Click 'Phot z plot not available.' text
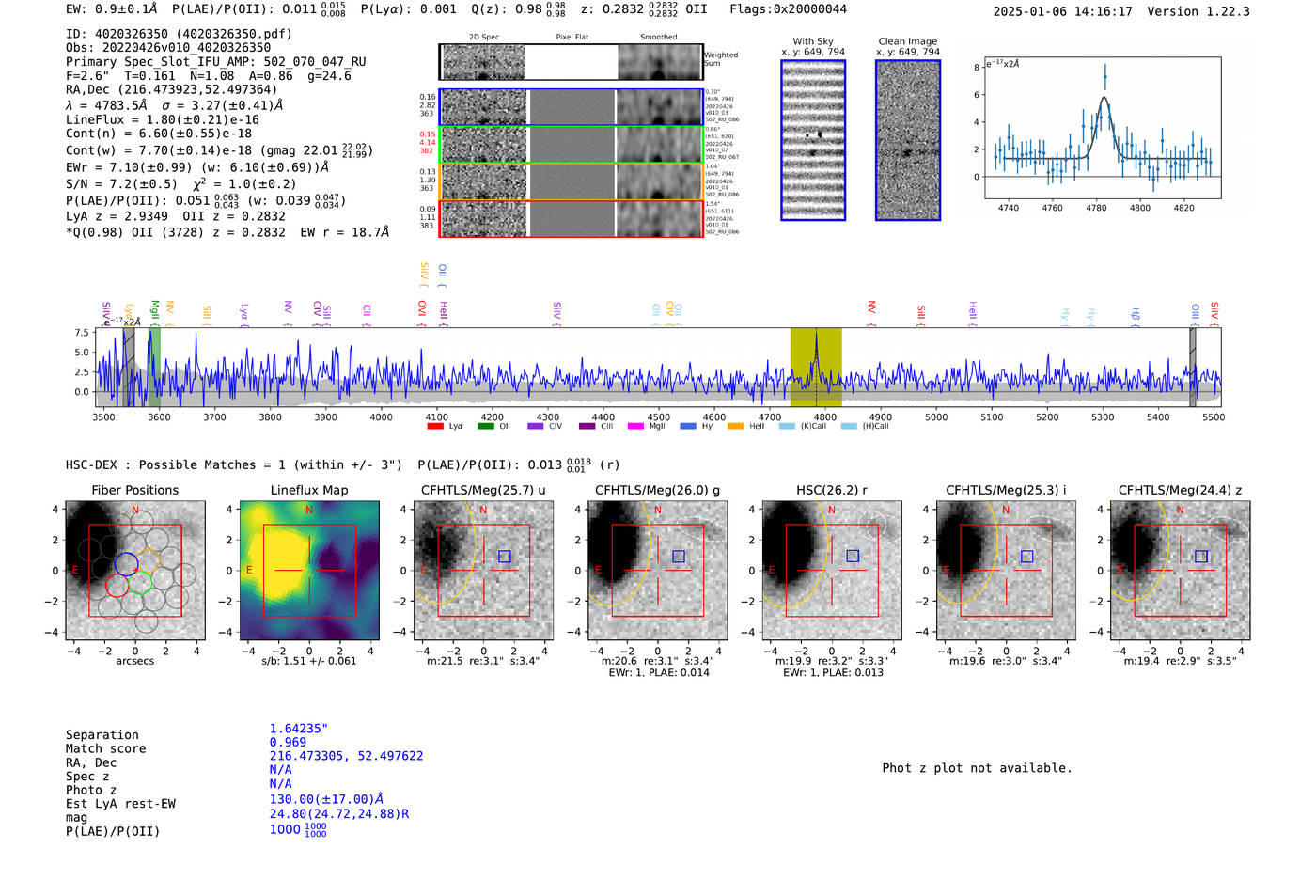Screen dimensions: 1316x896 tap(977, 768)
